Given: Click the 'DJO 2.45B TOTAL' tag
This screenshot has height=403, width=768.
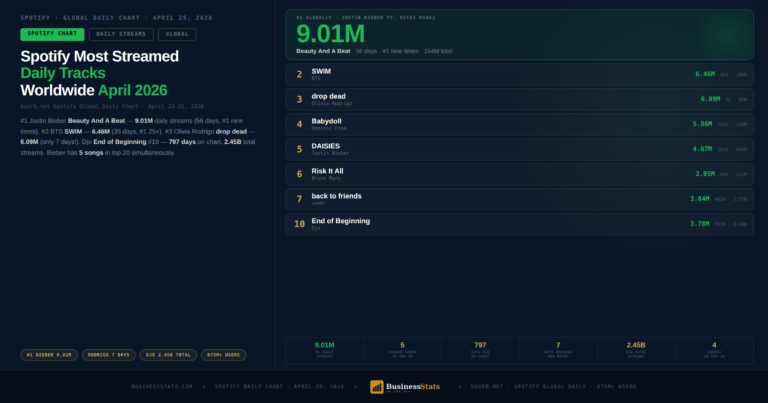Looking at the screenshot, I should coord(168,355).
